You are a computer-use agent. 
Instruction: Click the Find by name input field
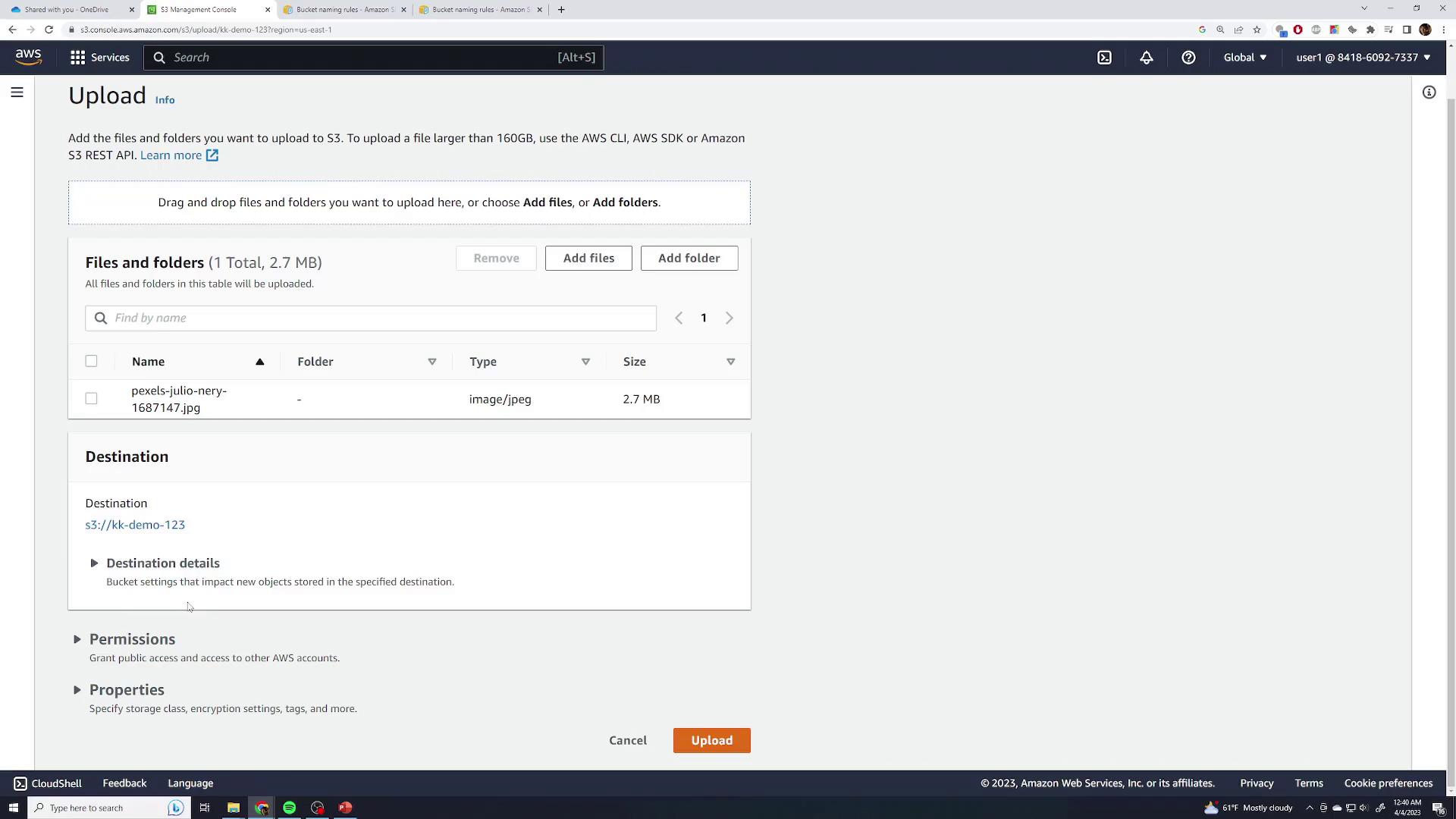point(384,317)
